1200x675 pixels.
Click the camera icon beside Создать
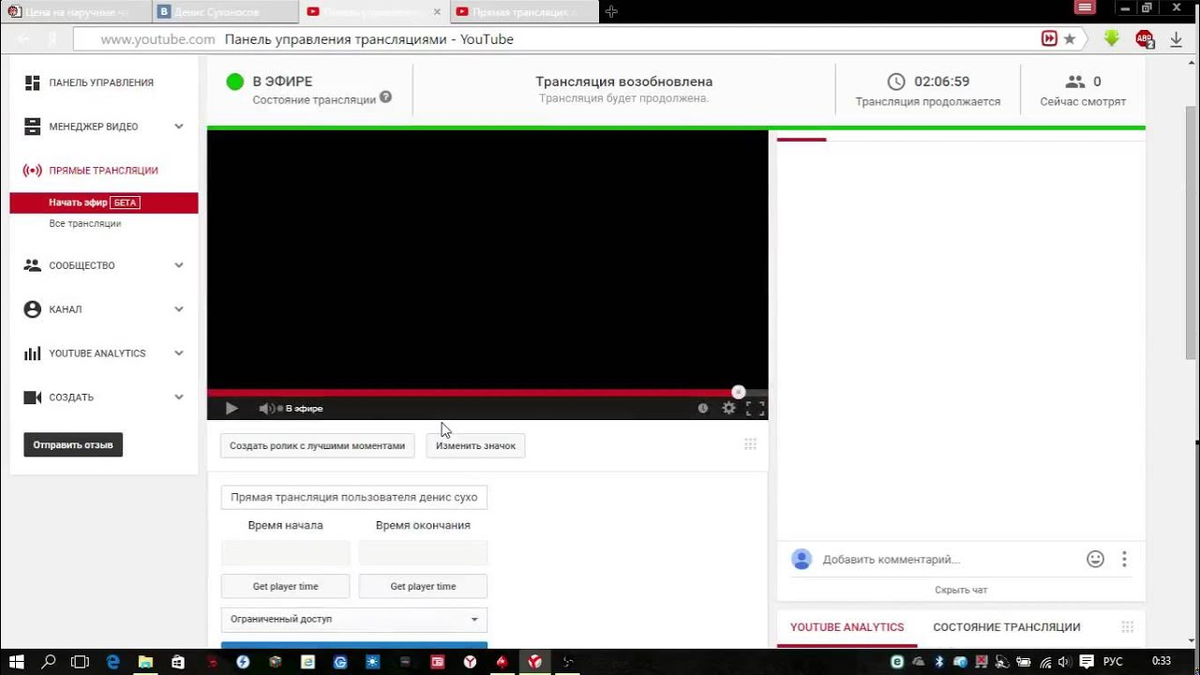coord(32,398)
